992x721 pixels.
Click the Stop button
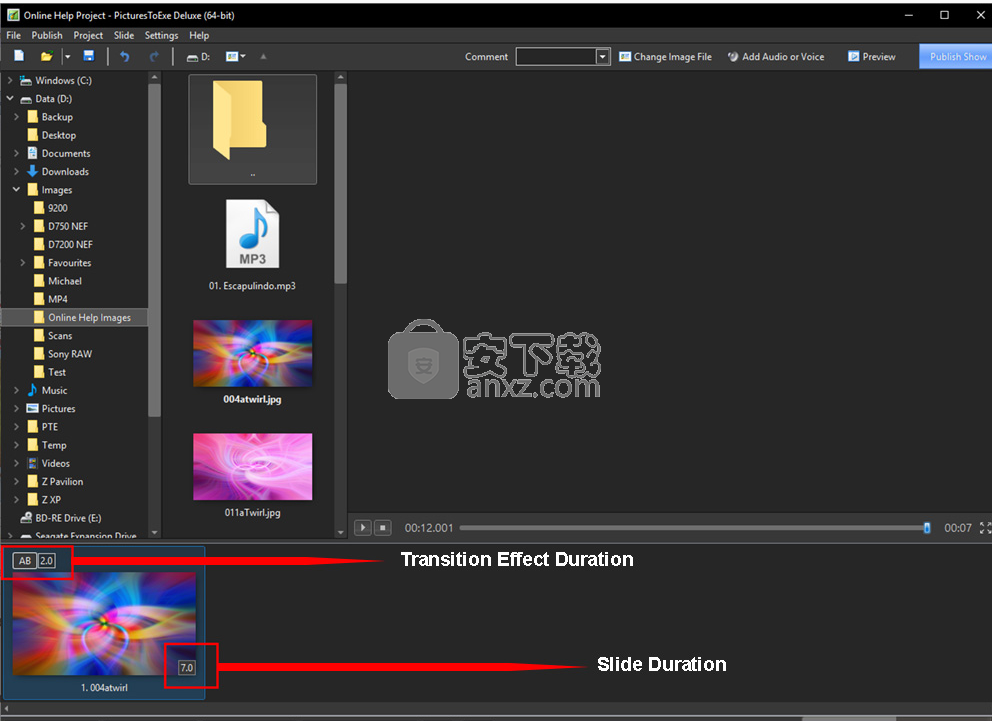pyautogui.click(x=383, y=527)
